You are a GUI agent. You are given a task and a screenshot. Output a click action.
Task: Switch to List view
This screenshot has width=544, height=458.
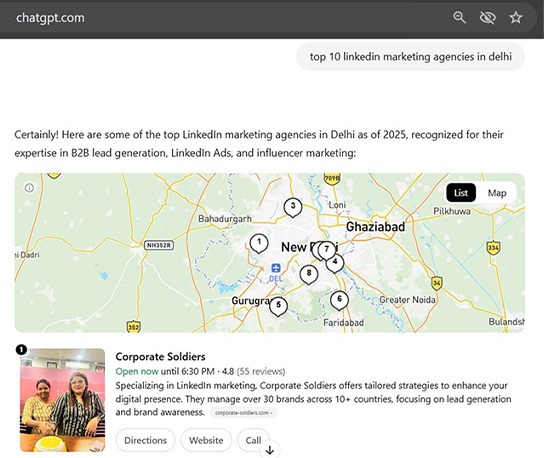coord(461,193)
